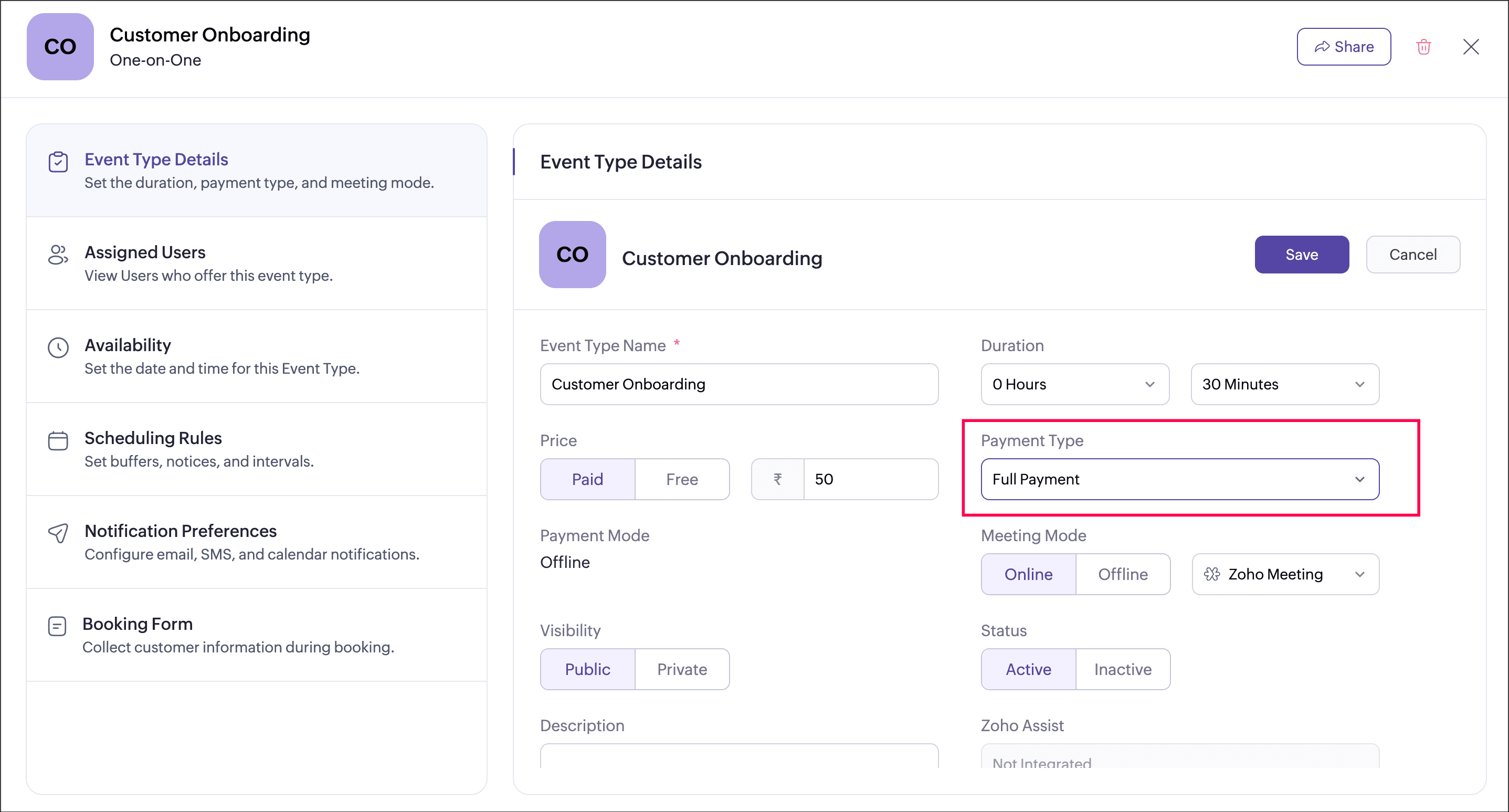
Task: Click the Event Type Details clipboard icon
Action: click(x=58, y=162)
